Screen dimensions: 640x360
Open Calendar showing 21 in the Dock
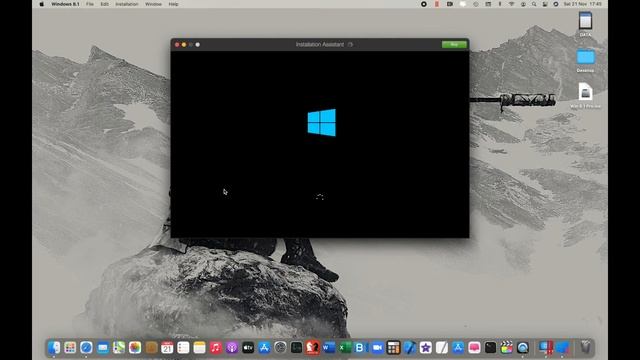(167, 347)
